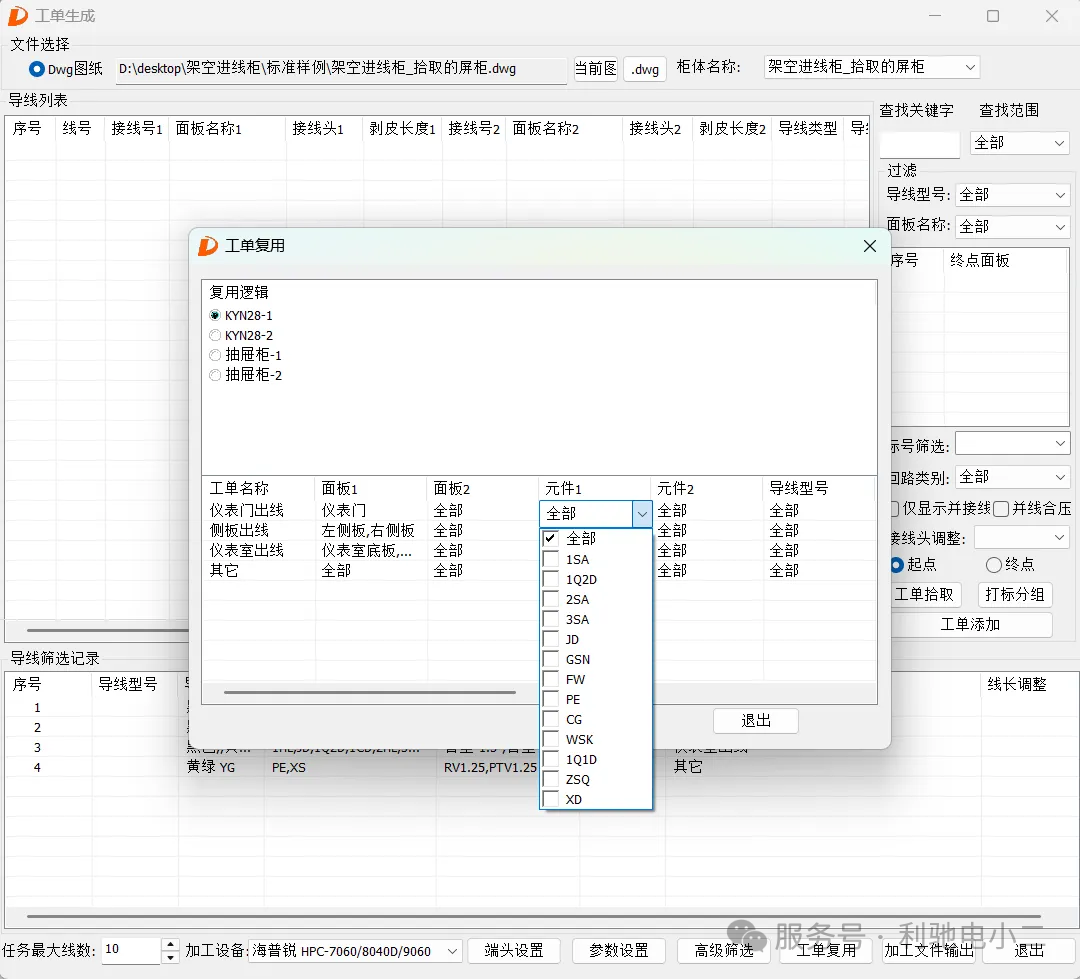Enable the JD checkbox
The width and height of the screenshot is (1080, 979).
point(550,639)
